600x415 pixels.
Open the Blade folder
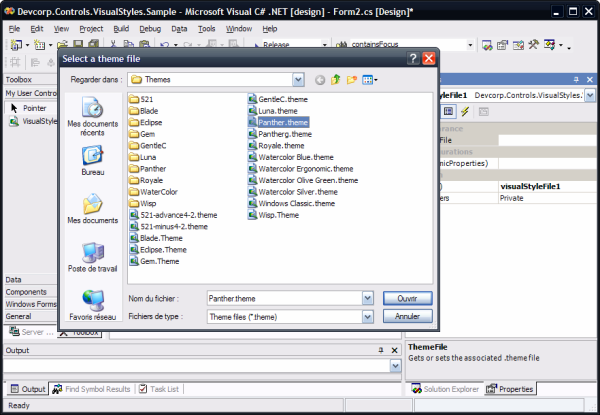(143, 111)
